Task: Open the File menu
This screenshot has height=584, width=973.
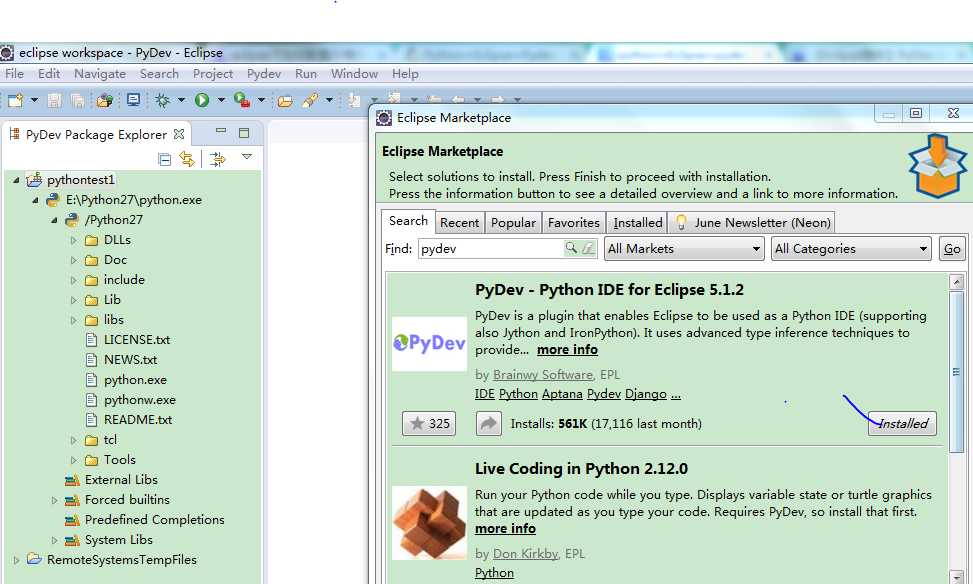Action: point(14,73)
